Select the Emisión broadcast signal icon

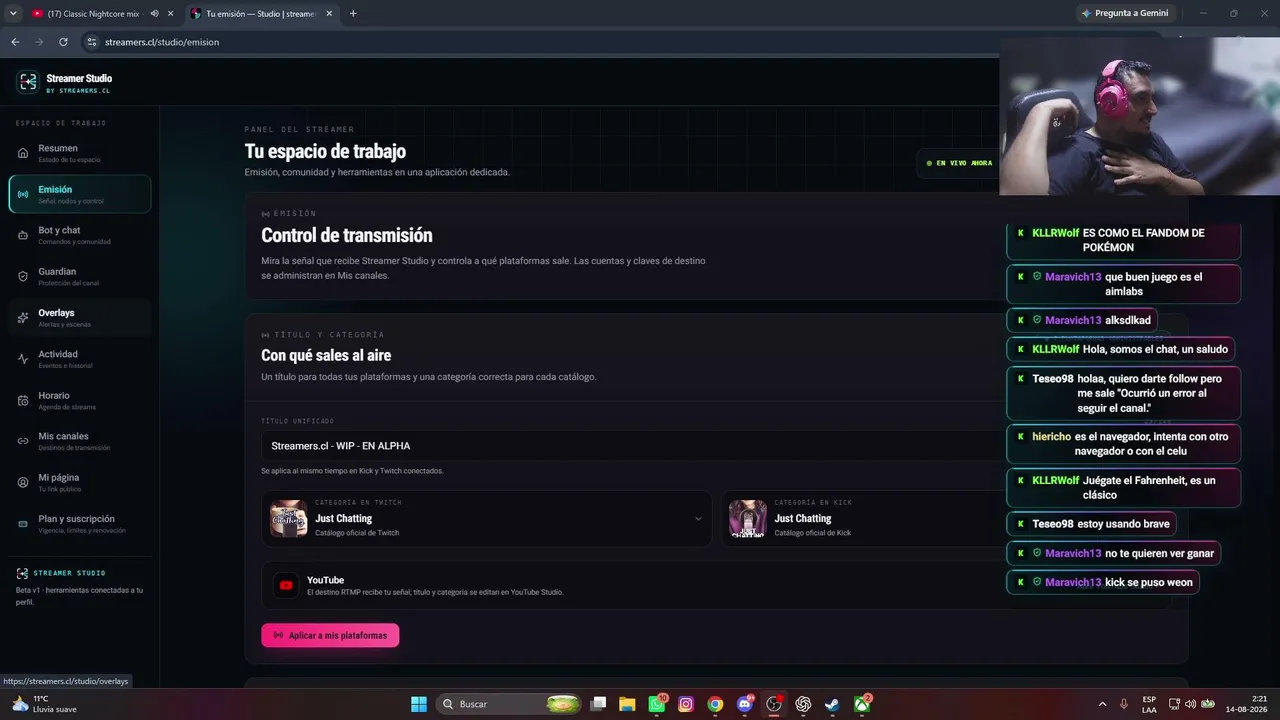(x=23, y=194)
